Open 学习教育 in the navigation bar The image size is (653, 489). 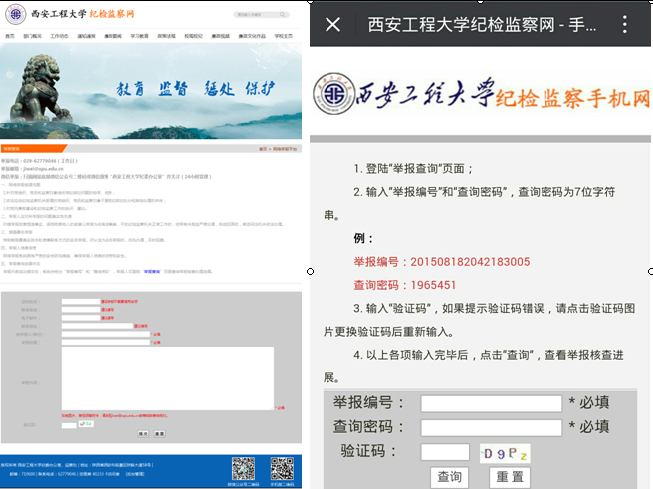click(x=140, y=36)
